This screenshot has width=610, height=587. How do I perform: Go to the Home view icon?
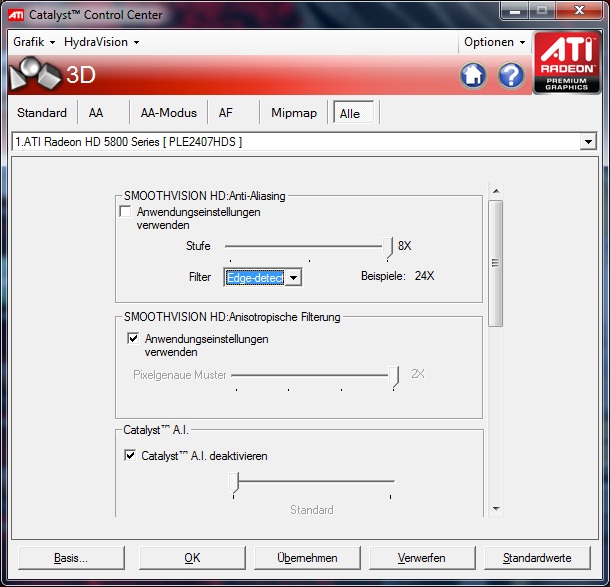[473, 75]
